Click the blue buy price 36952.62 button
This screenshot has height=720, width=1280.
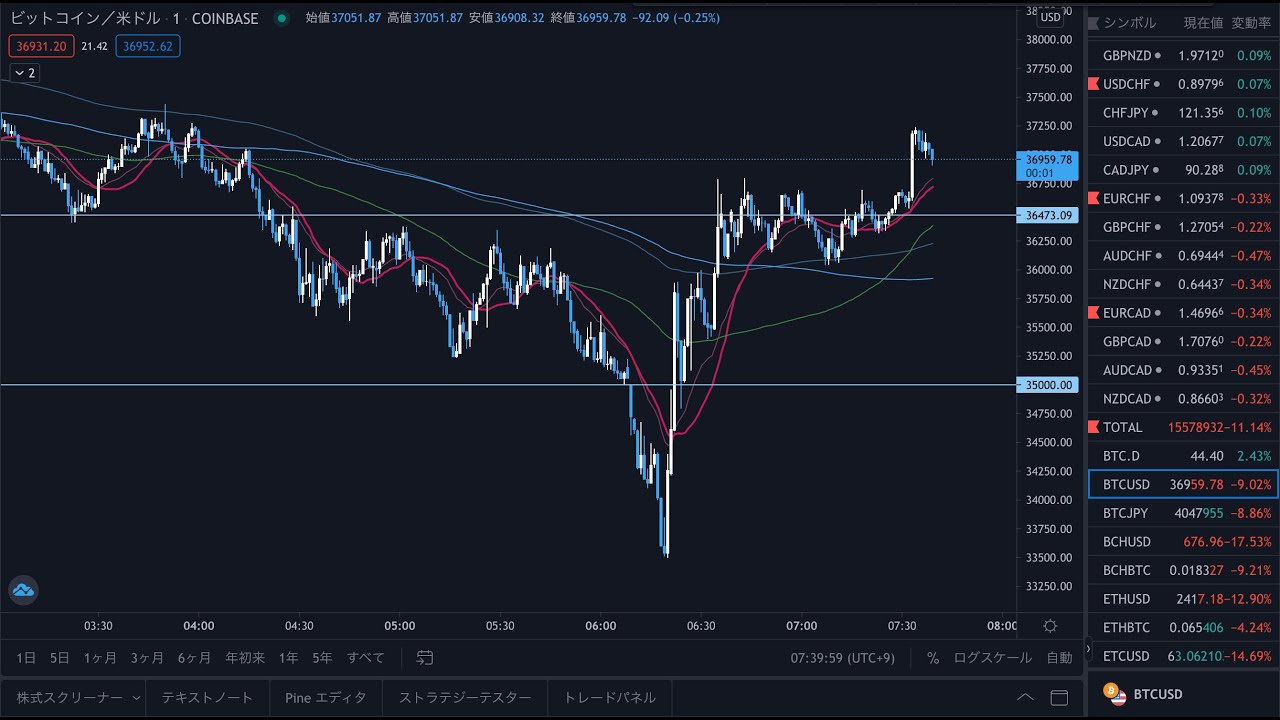(147, 46)
